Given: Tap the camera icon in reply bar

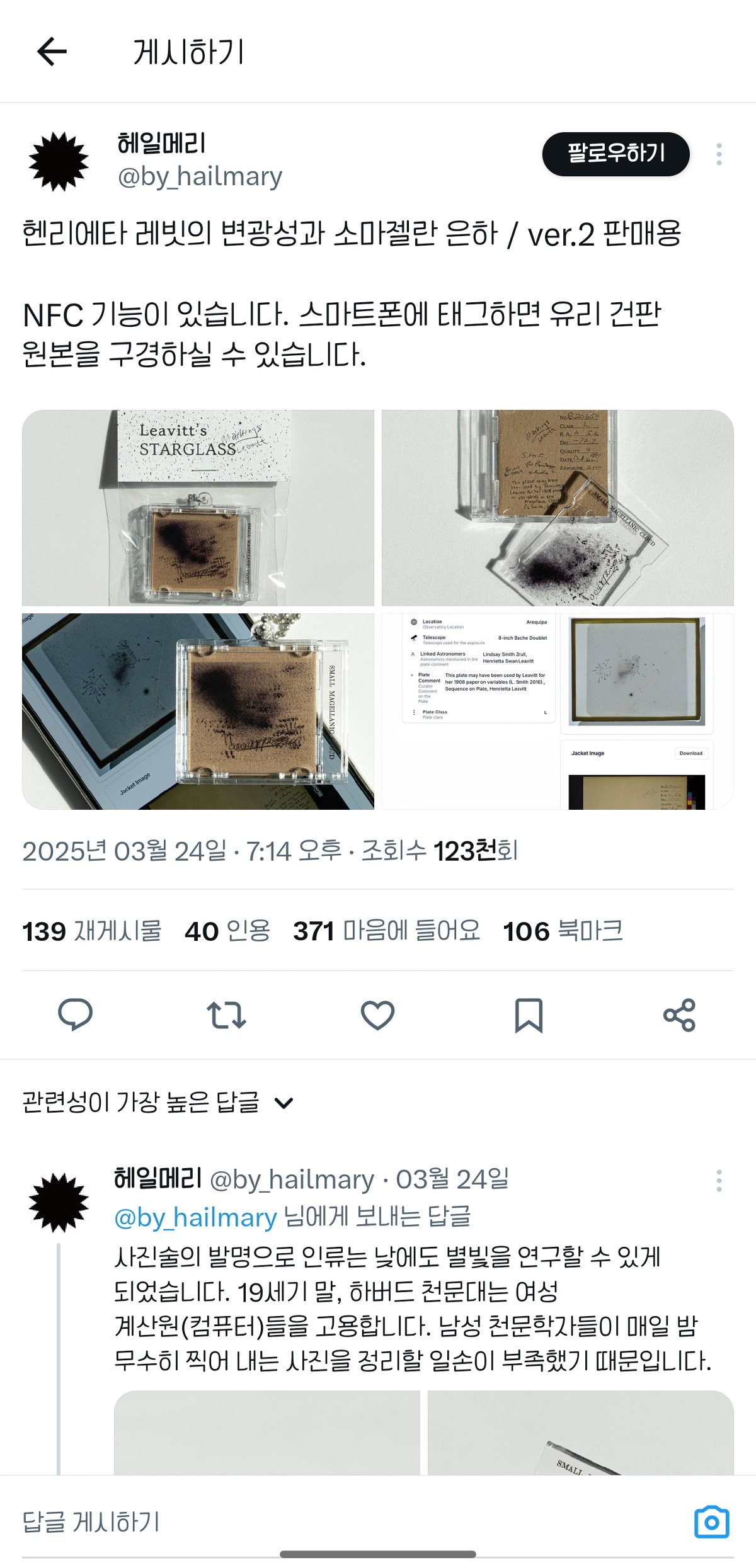Looking at the screenshot, I should point(712,1523).
